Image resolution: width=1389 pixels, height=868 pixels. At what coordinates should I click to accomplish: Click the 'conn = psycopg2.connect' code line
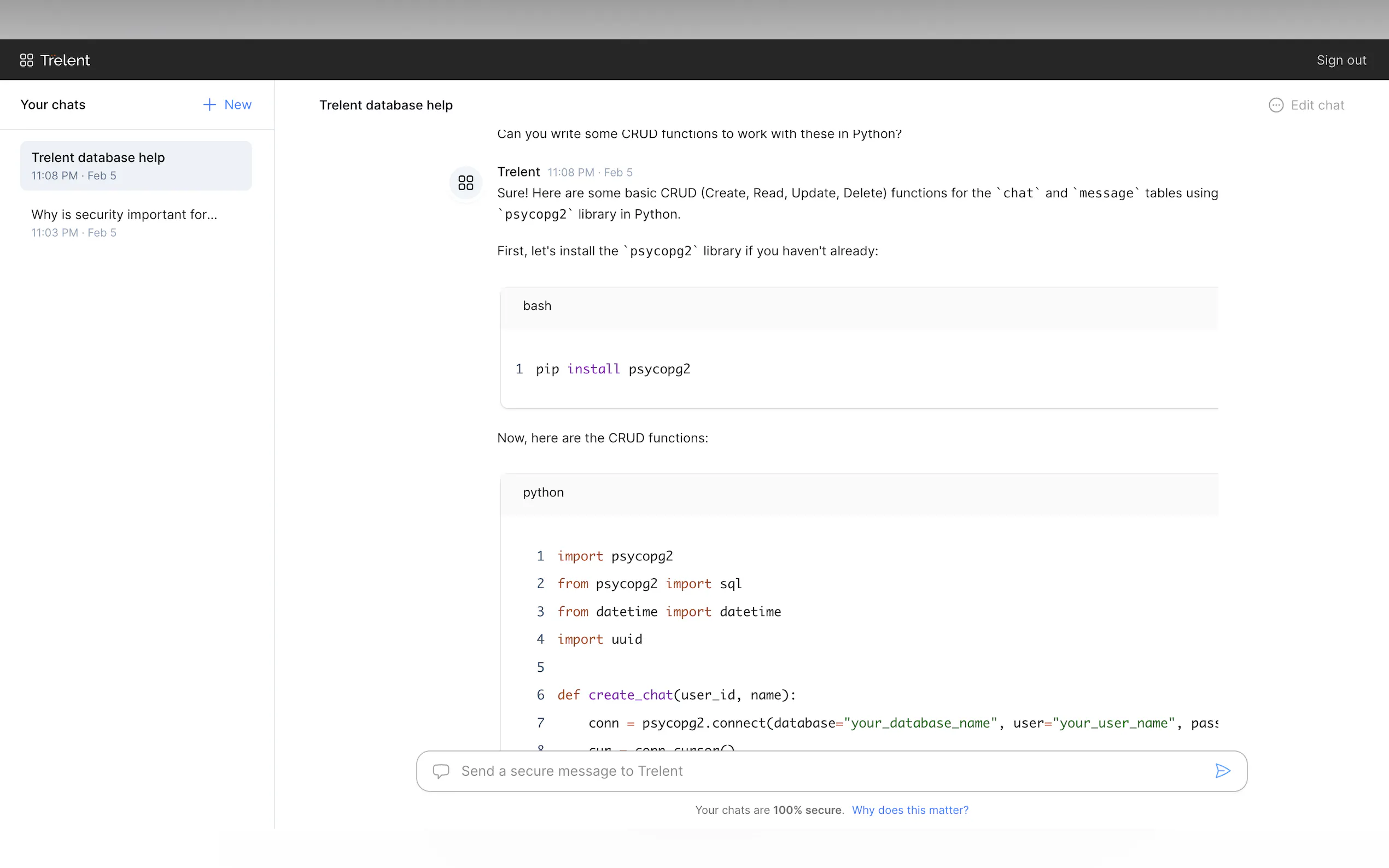pos(903,723)
